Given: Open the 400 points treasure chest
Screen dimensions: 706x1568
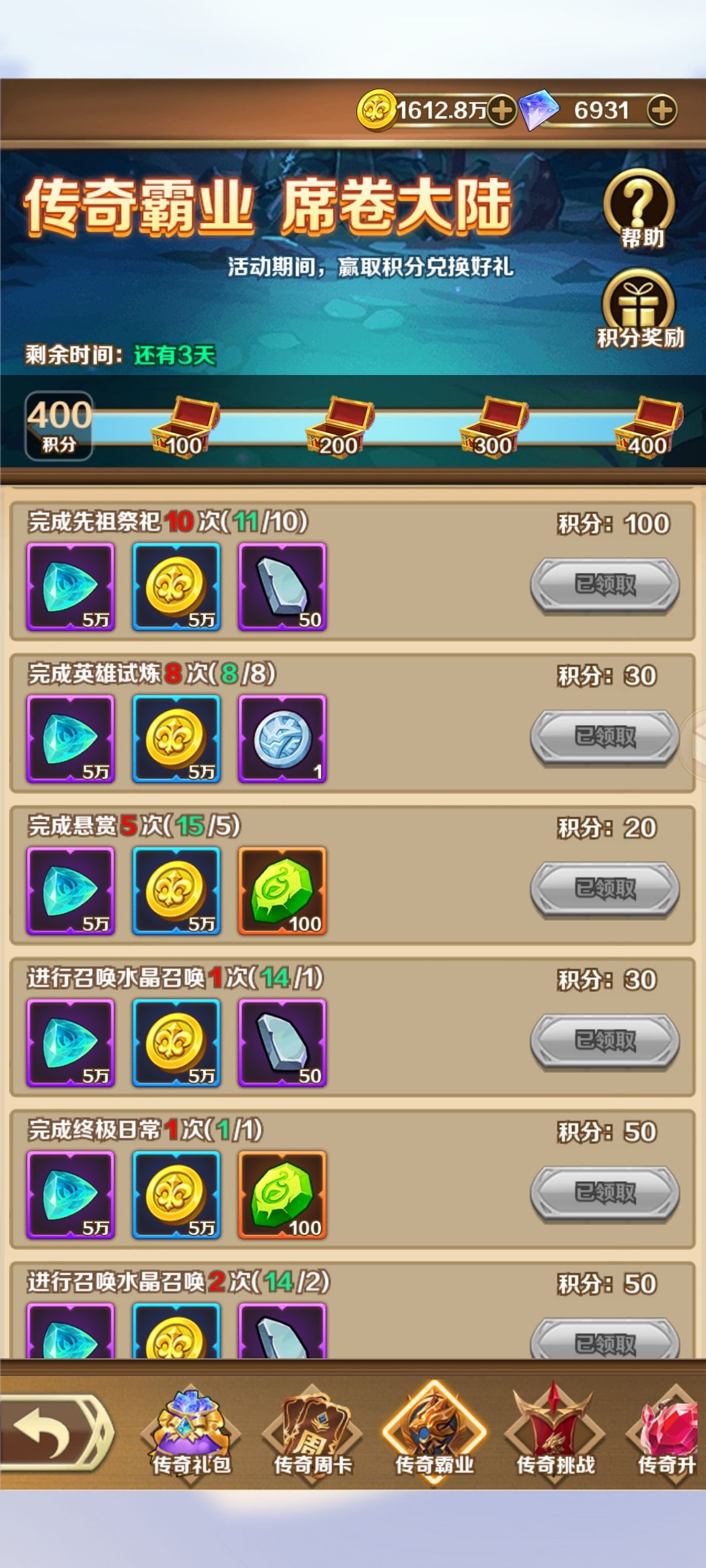Looking at the screenshot, I should (x=648, y=426).
